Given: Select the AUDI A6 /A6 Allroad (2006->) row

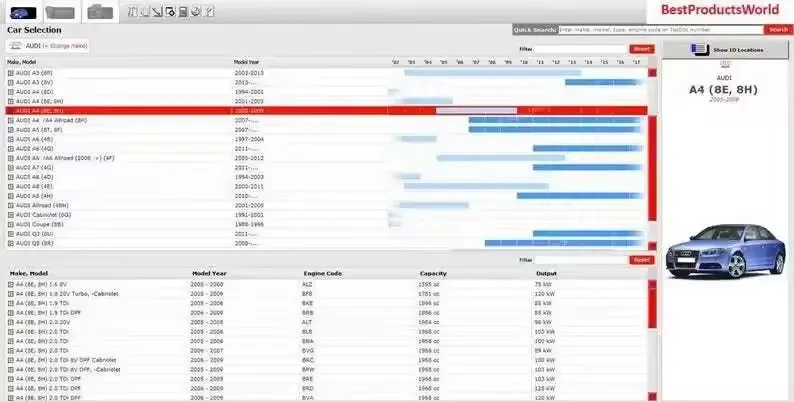Looking at the screenshot, I should tap(326, 158).
